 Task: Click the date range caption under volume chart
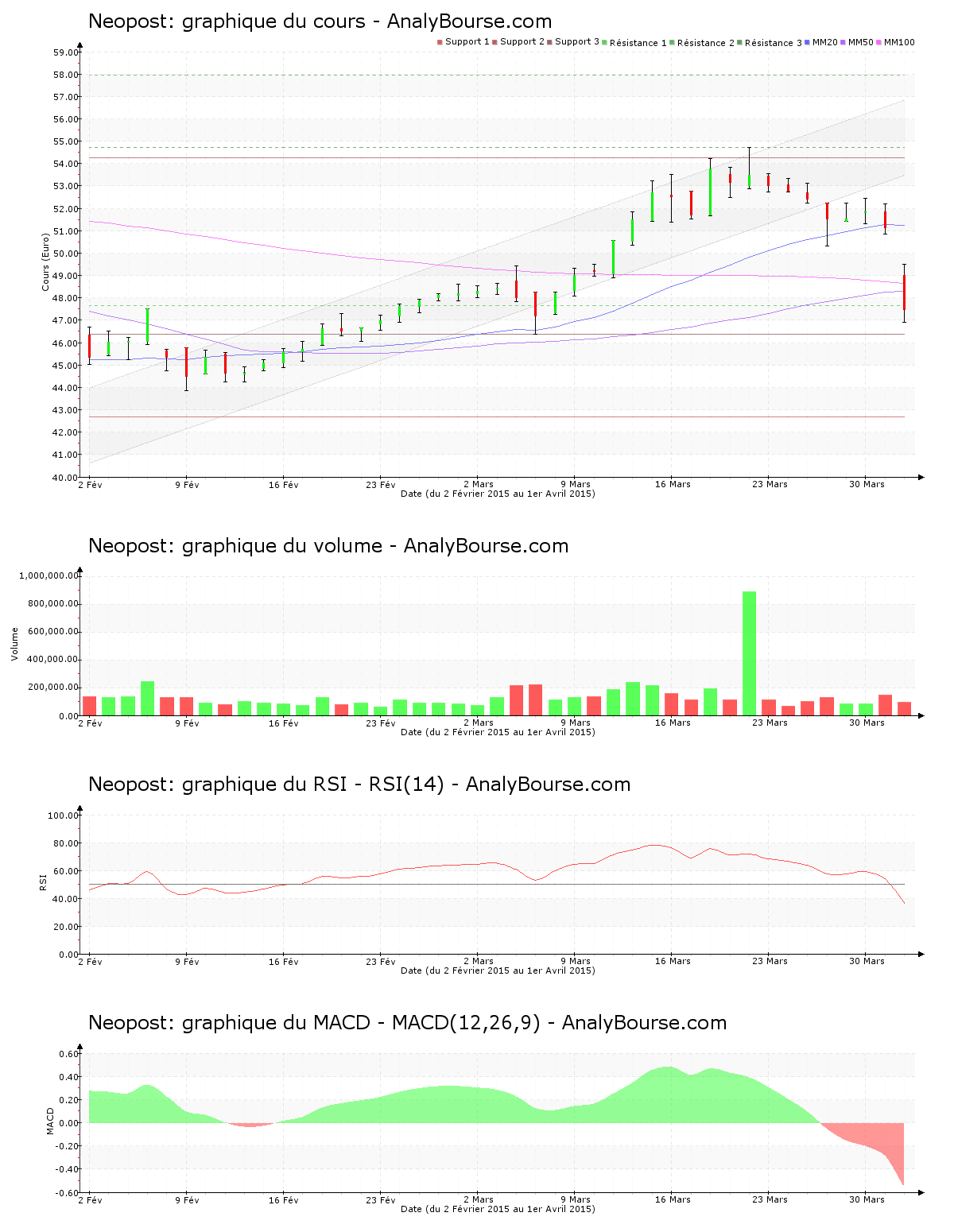(498, 732)
